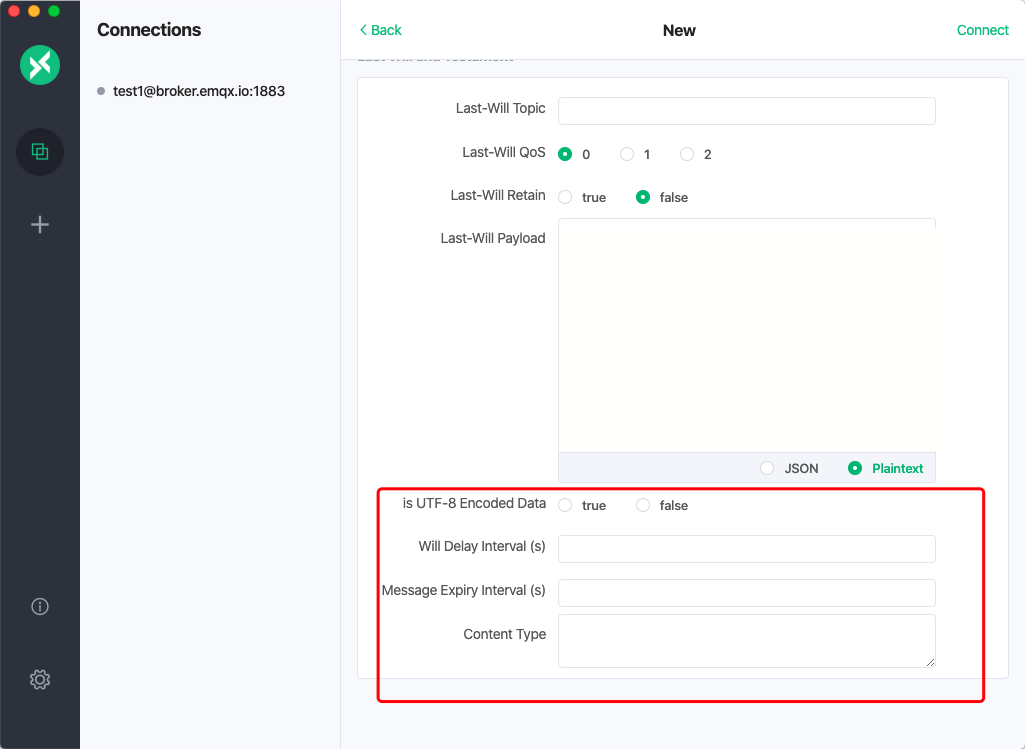Click the Connect button
This screenshot has width=1025, height=749.
tap(982, 30)
